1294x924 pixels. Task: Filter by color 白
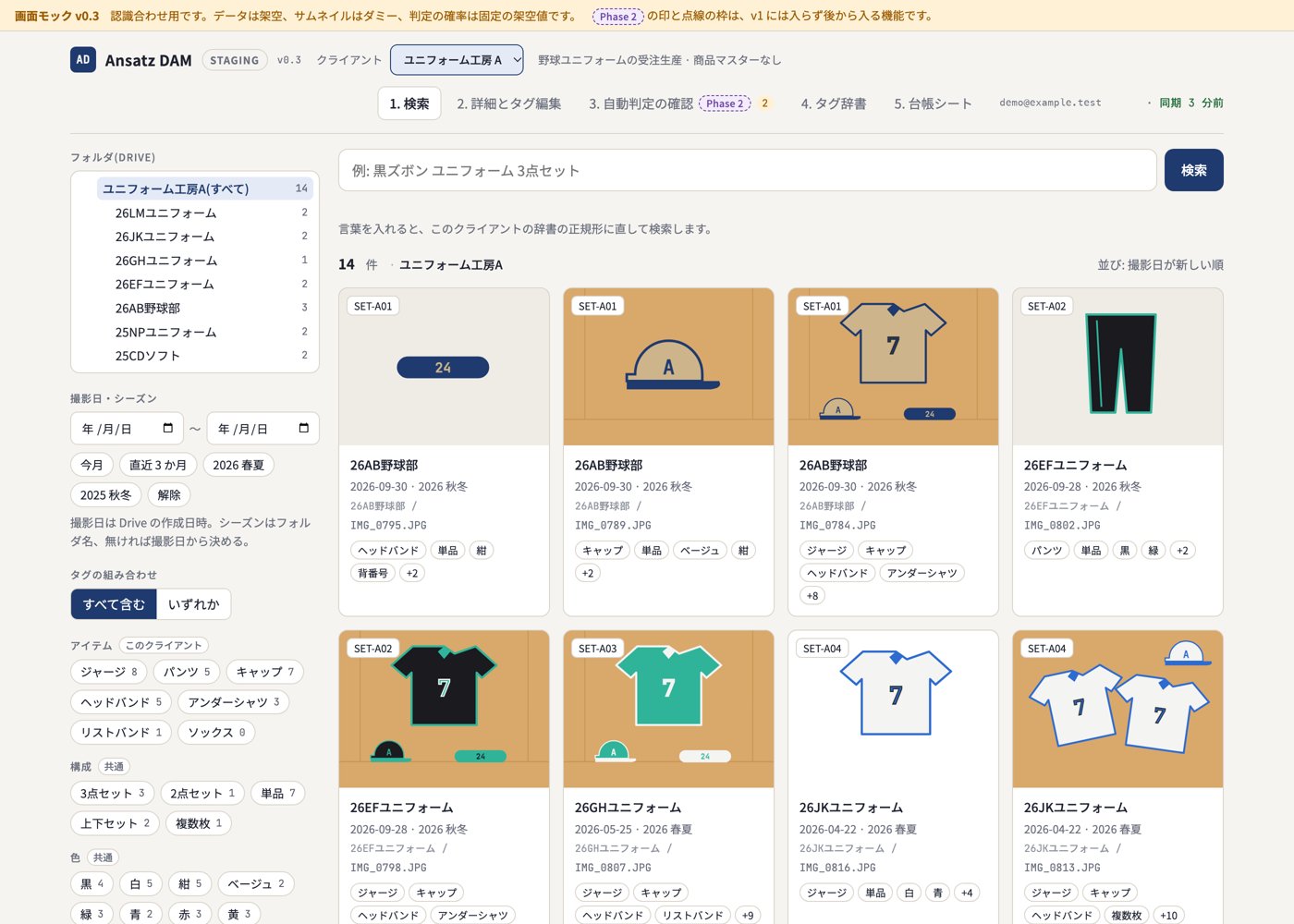pyautogui.click(x=141, y=884)
